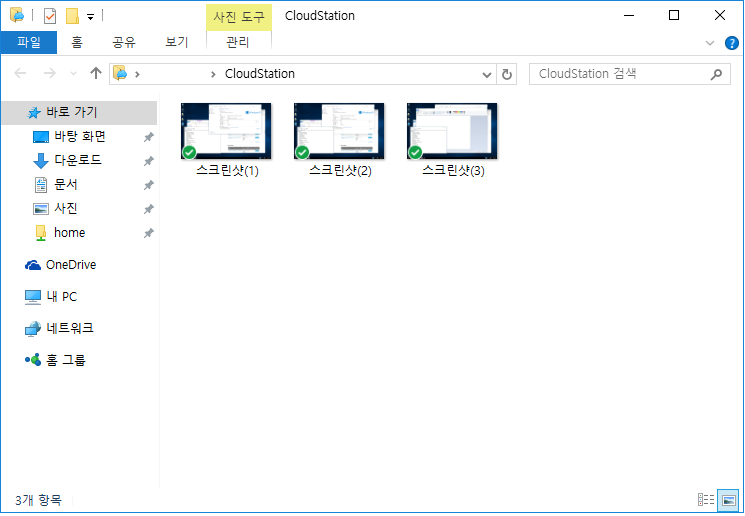Screen dimensions: 745x516
Task: Go forward with the forward arrow
Action: (x=49, y=73)
